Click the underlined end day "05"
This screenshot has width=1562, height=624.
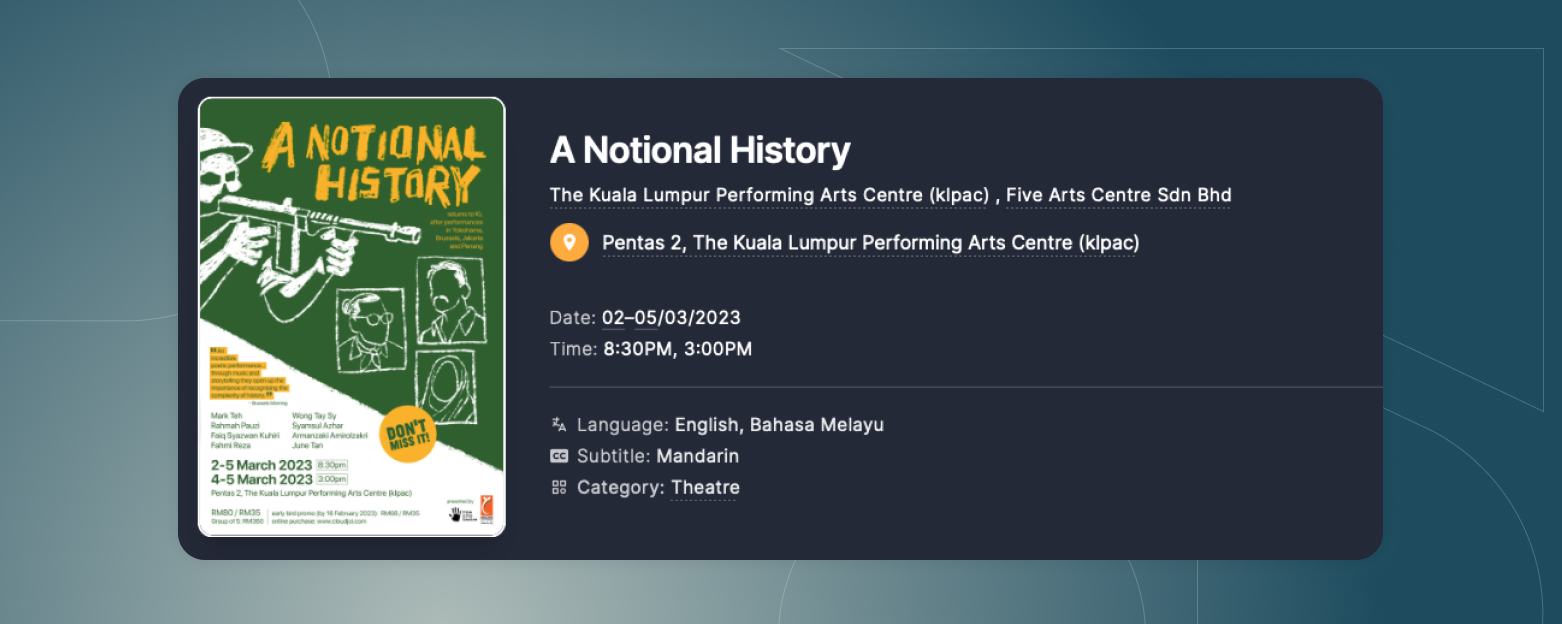(646, 318)
